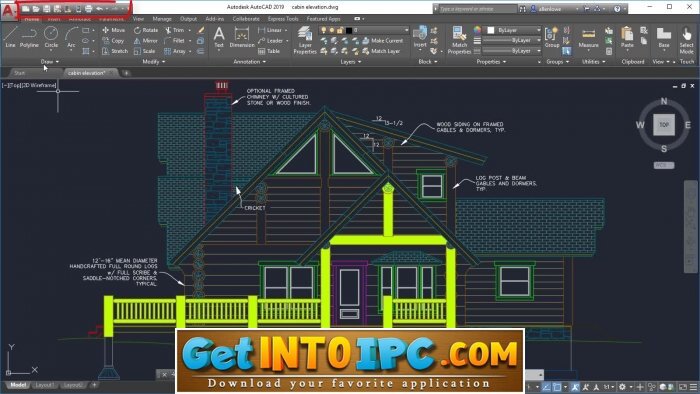Toggle annotation monitor plus icon
Screen dimensions: 700x394
pos(640,387)
